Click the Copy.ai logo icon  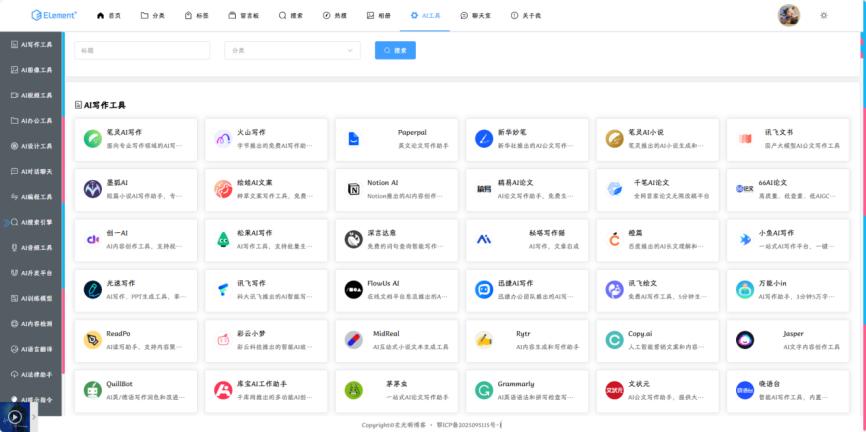(614, 339)
